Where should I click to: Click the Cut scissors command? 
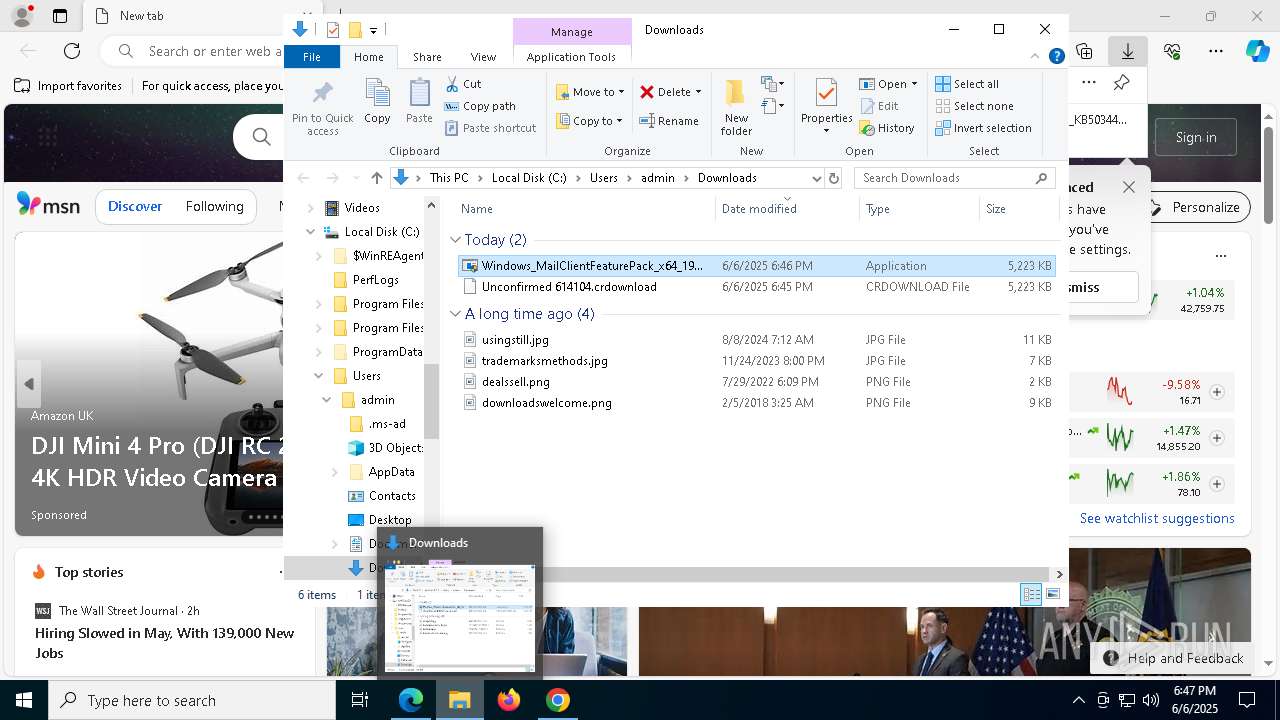tap(463, 84)
